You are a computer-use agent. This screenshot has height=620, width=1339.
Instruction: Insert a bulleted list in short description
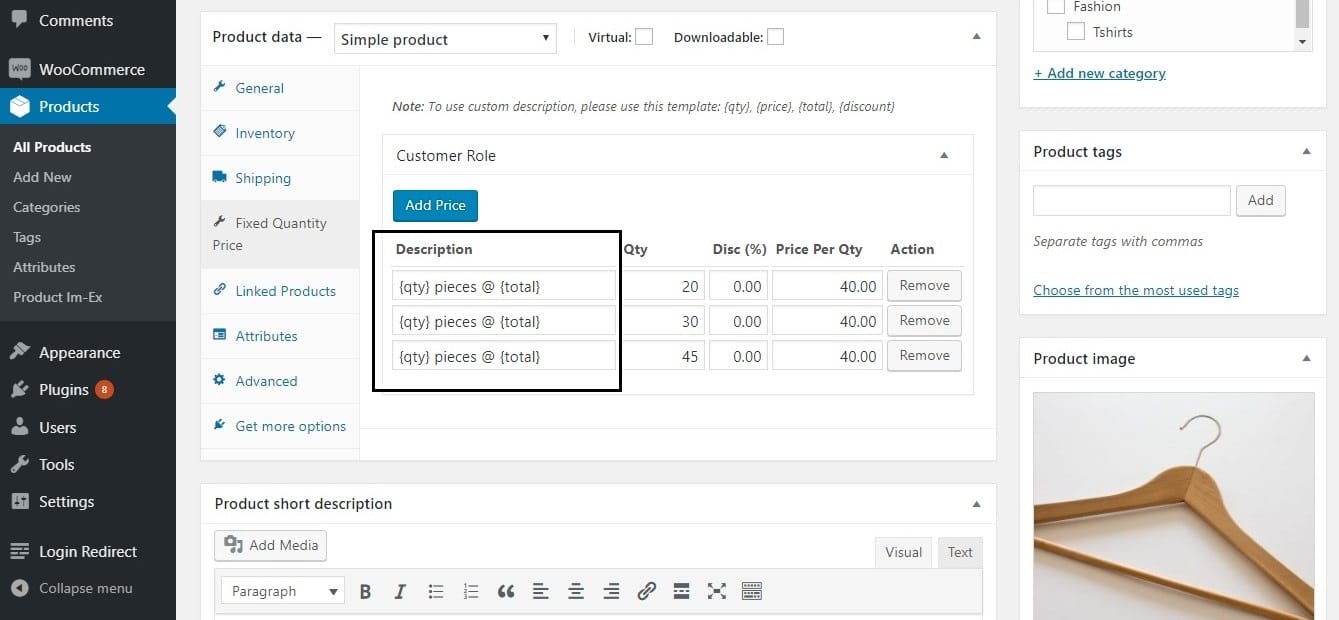pos(436,591)
